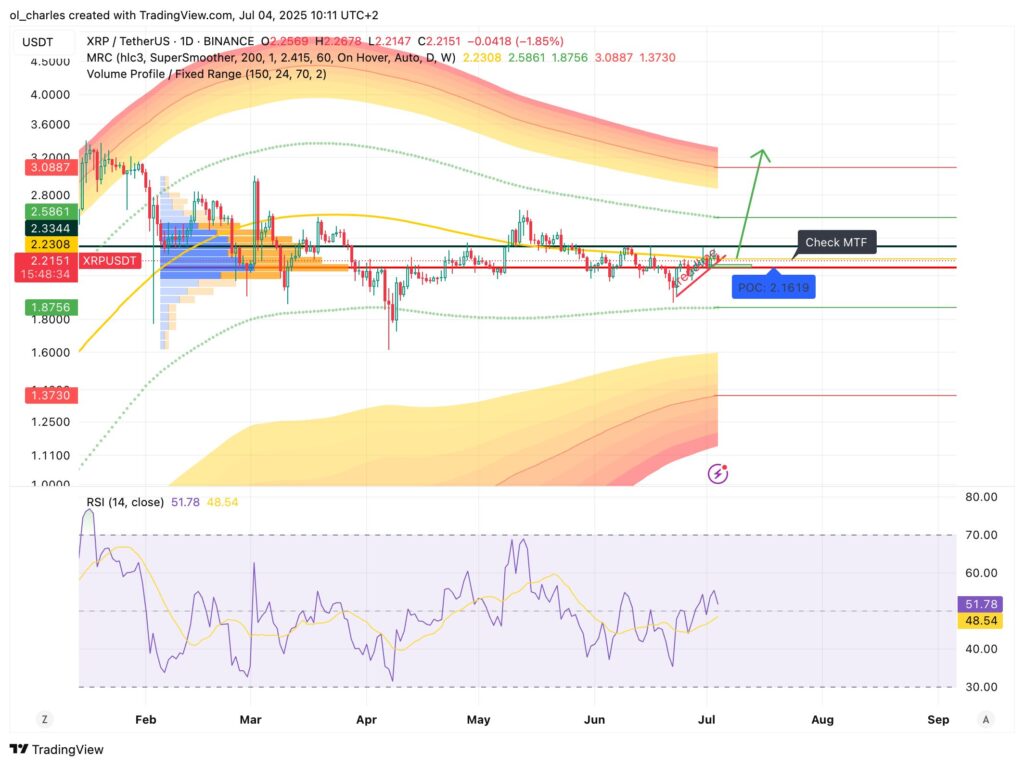1024x766 pixels.
Task: Click the "Check MTF" note label
Action: 836,242
